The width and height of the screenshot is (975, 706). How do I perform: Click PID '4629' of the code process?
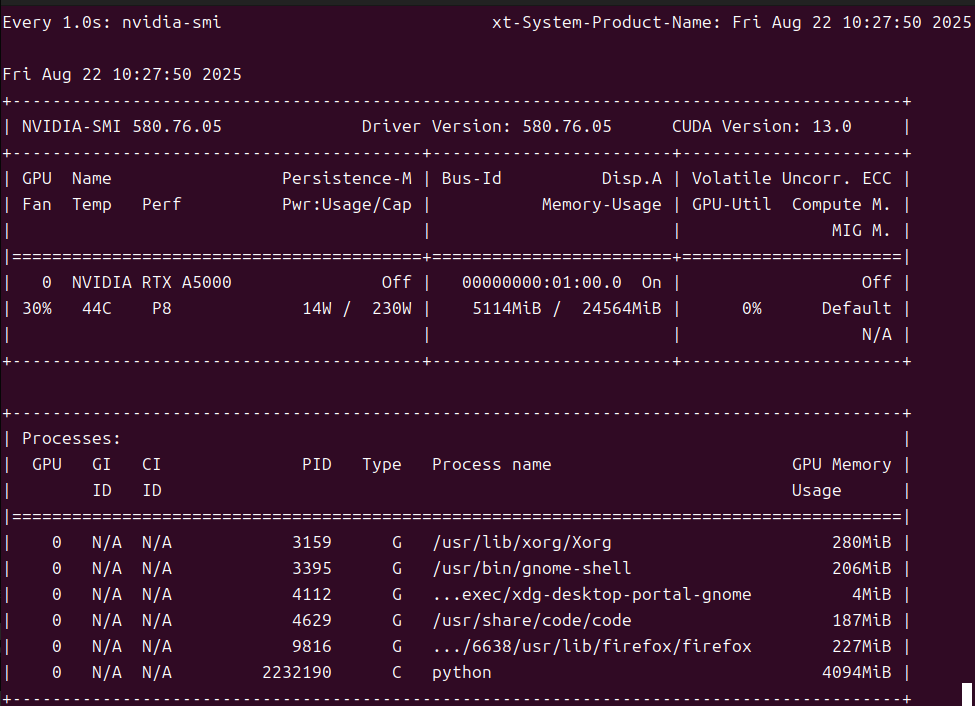point(312,621)
